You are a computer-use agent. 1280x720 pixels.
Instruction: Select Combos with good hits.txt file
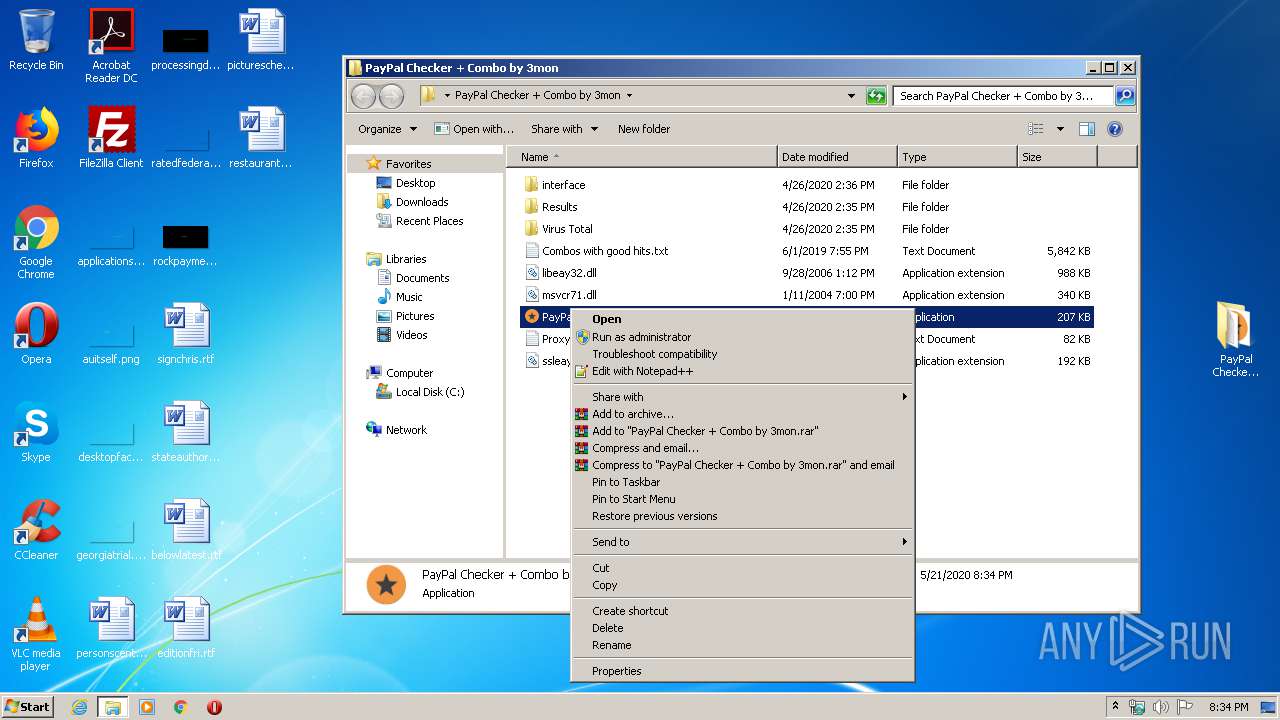click(808, 251)
